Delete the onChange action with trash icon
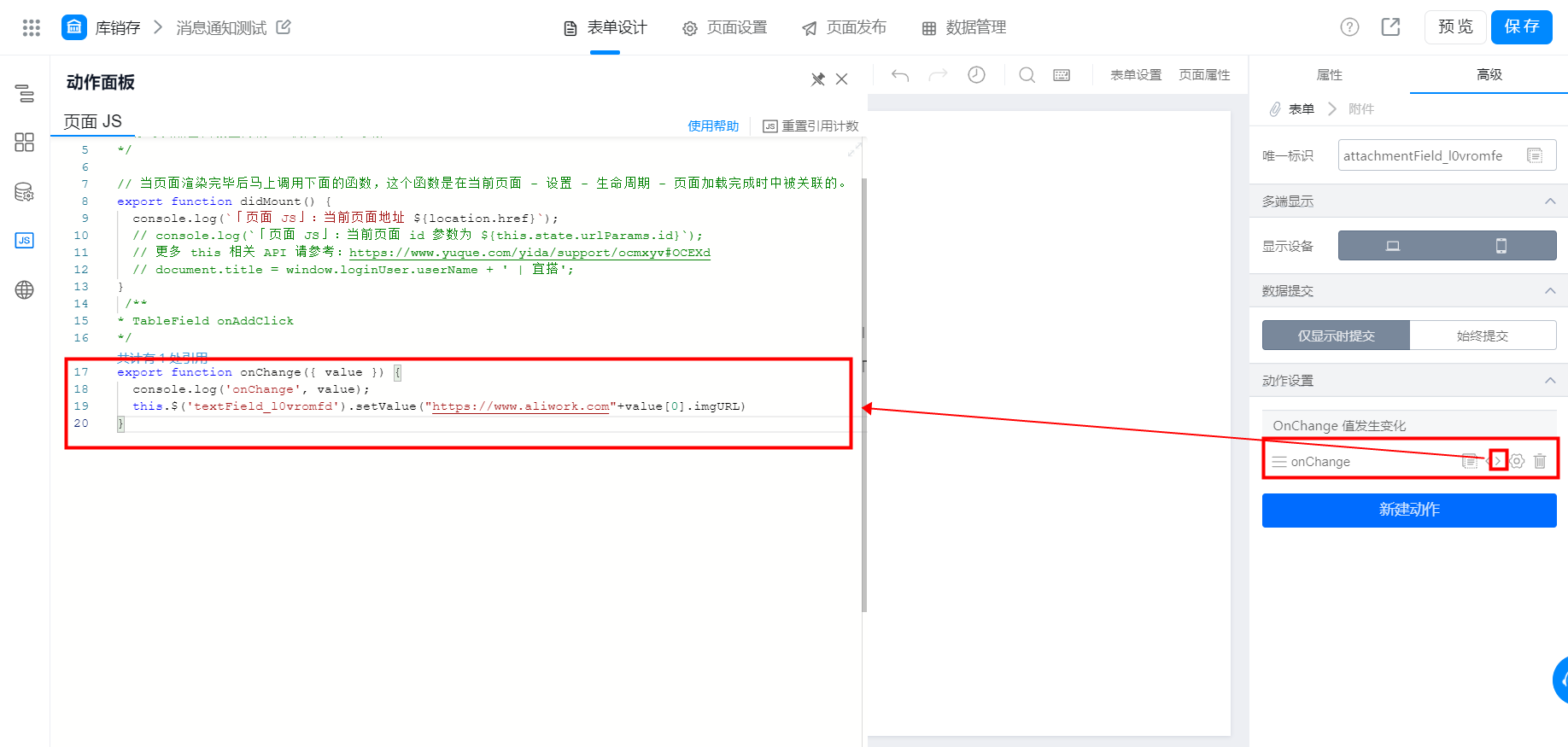1568x747 pixels. point(1540,461)
